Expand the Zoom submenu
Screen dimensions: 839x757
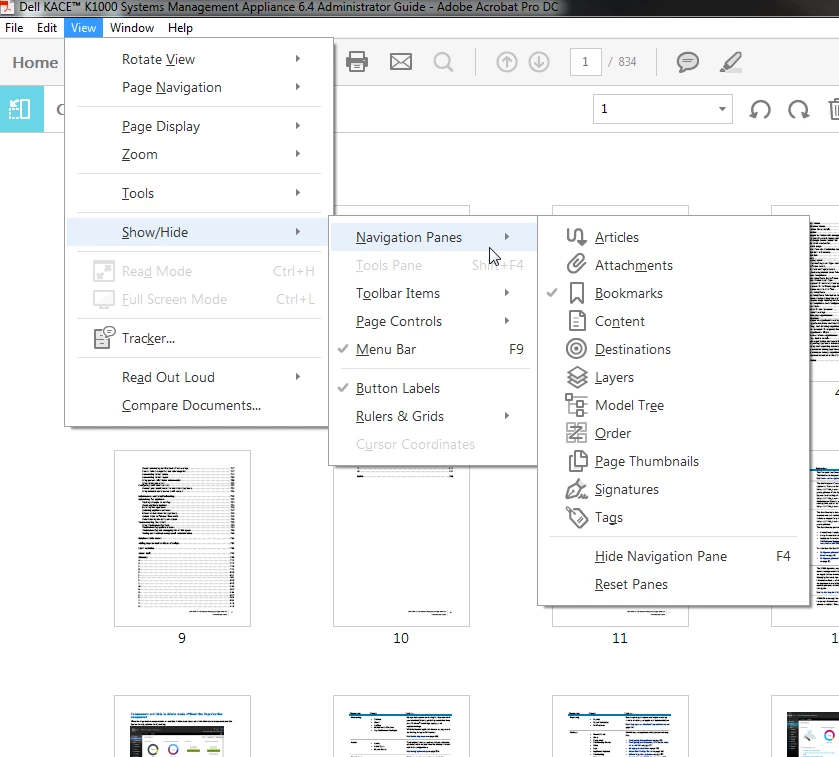197,154
